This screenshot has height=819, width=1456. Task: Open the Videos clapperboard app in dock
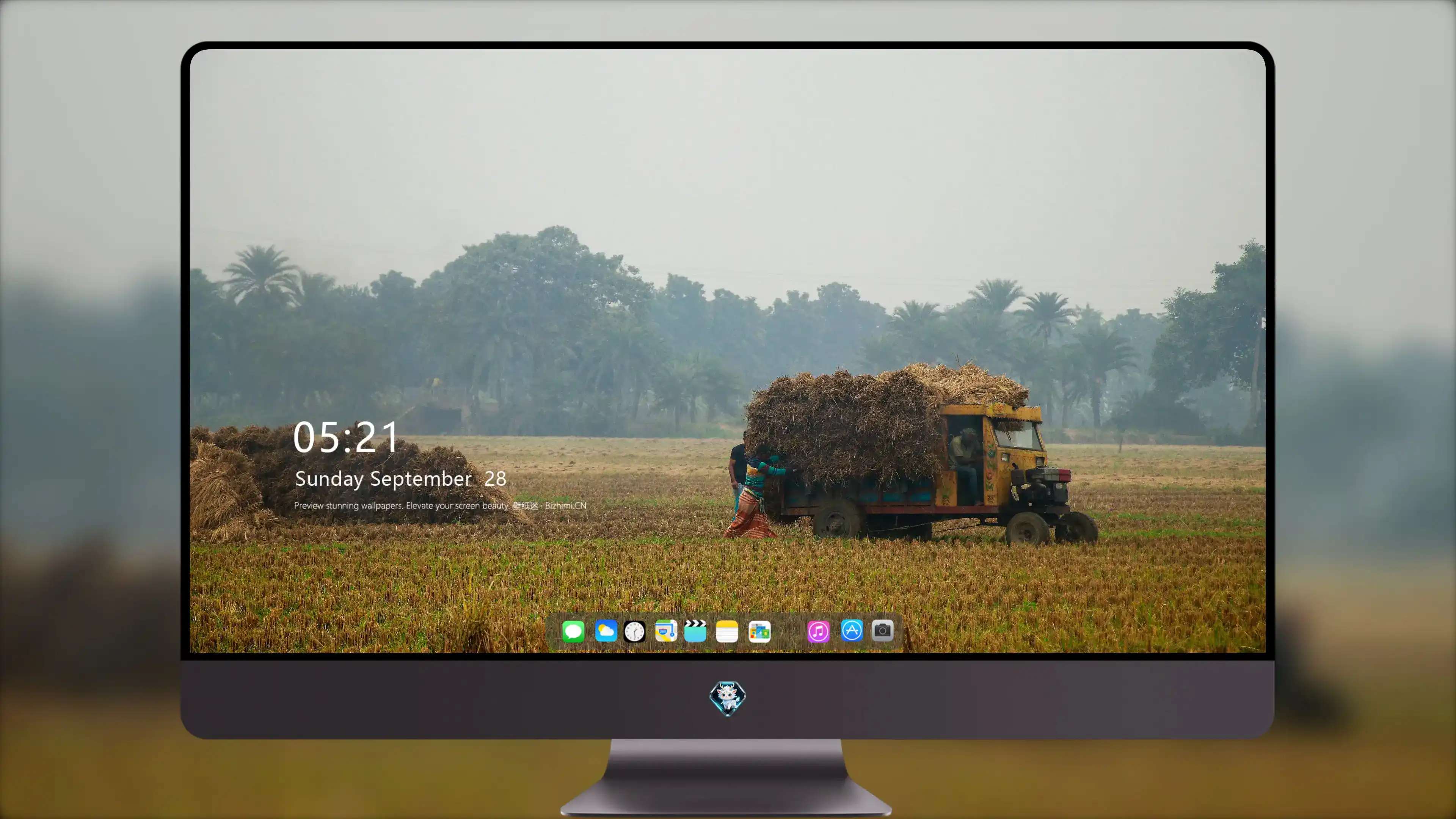pos(695,631)
